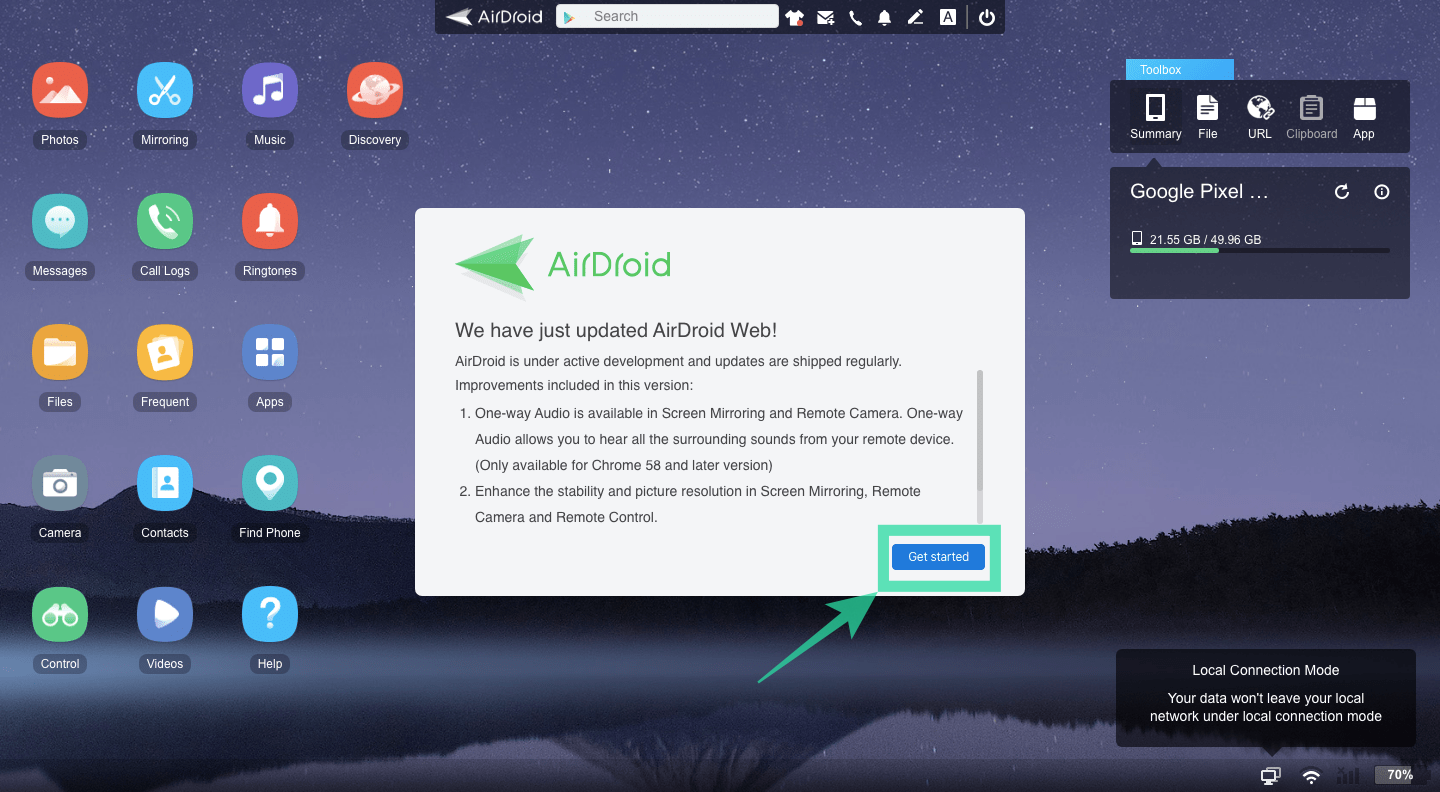This screenshot has height=792, width=1440.
Task: Click the power sign-out icon in top bar
Action: point(987,17)
